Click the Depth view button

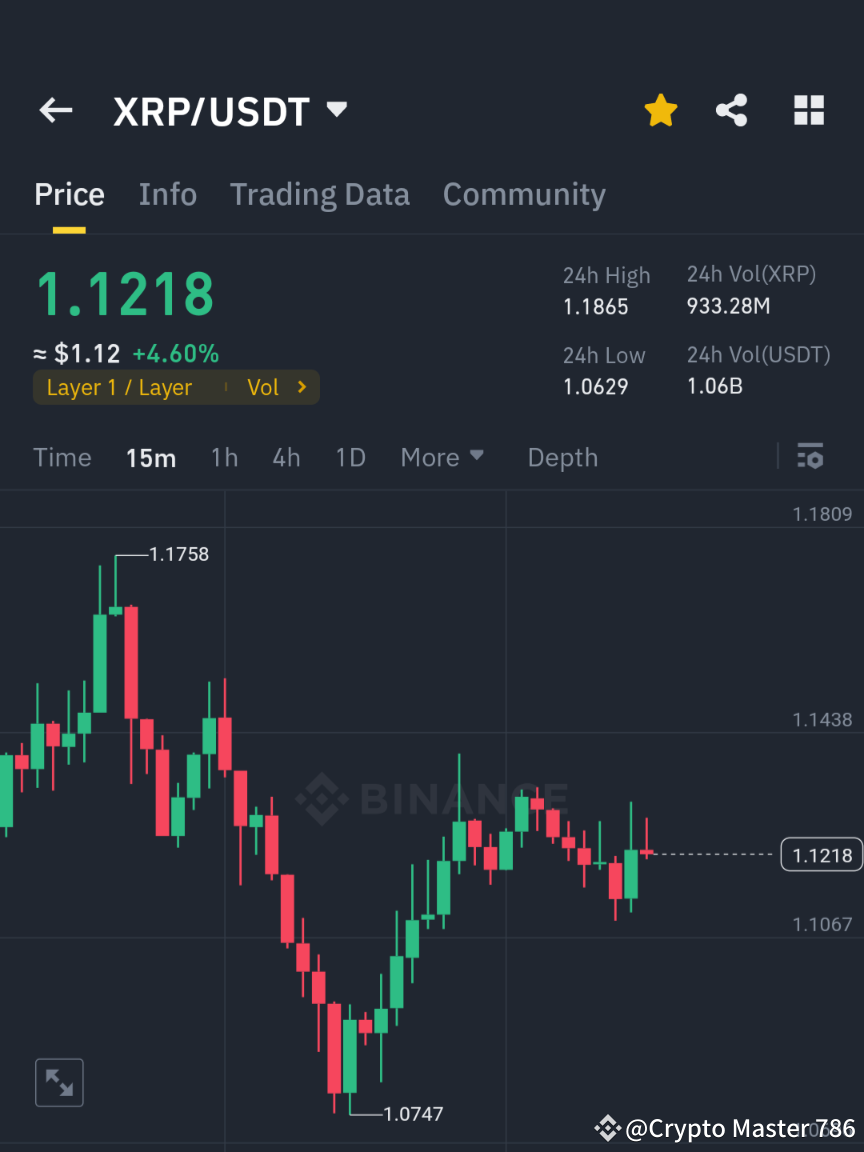tap(562, 457)
